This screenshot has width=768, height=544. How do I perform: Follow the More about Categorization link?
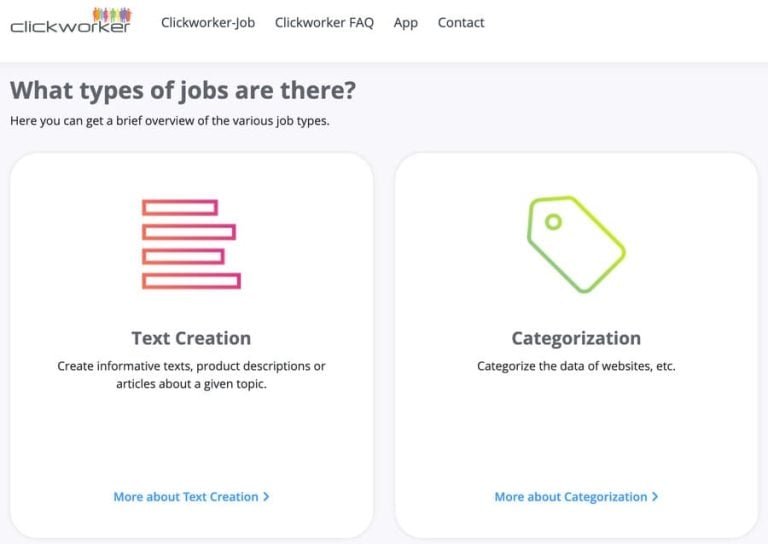(571, 497)
